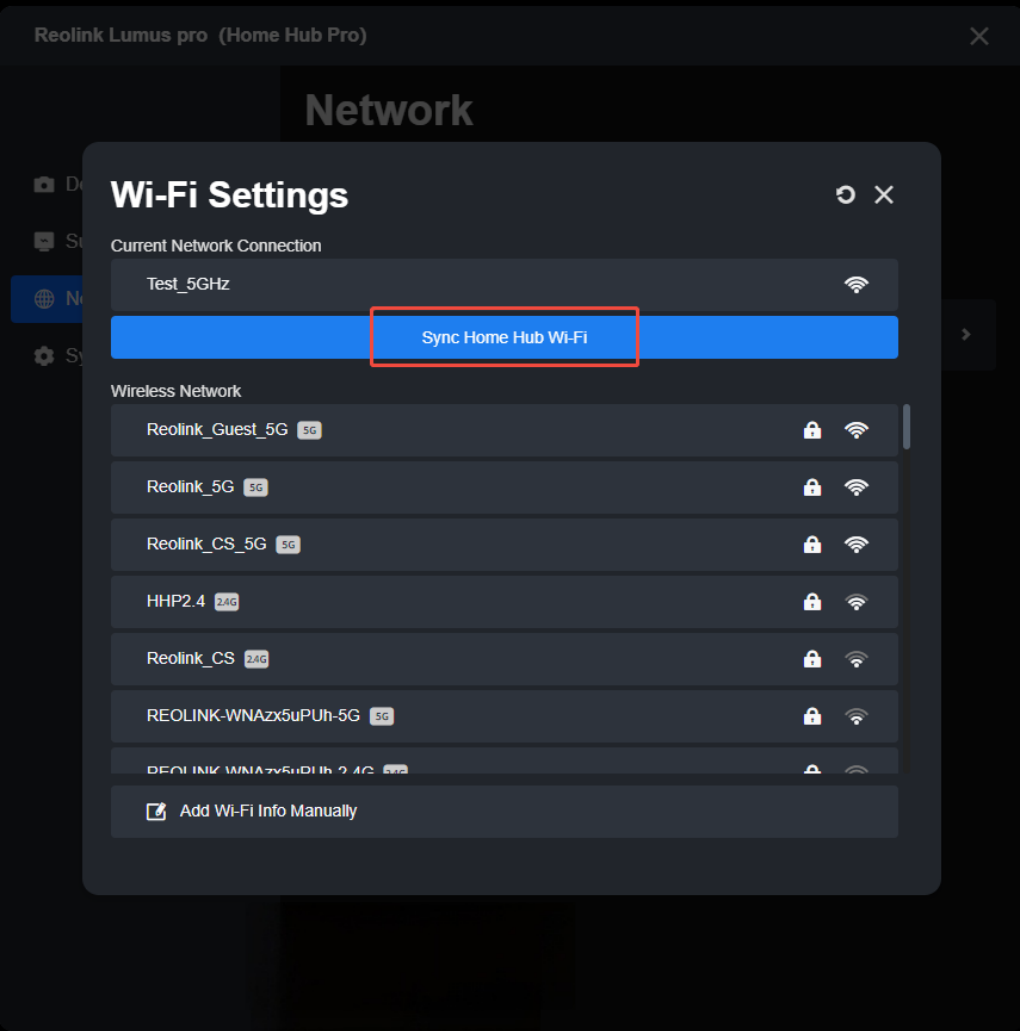Viewport: 1020px width, 1032px height.
Task: Click Sync Home Hub Wi-Fi button
Action: pyautogui.click(x=504, y=338)
